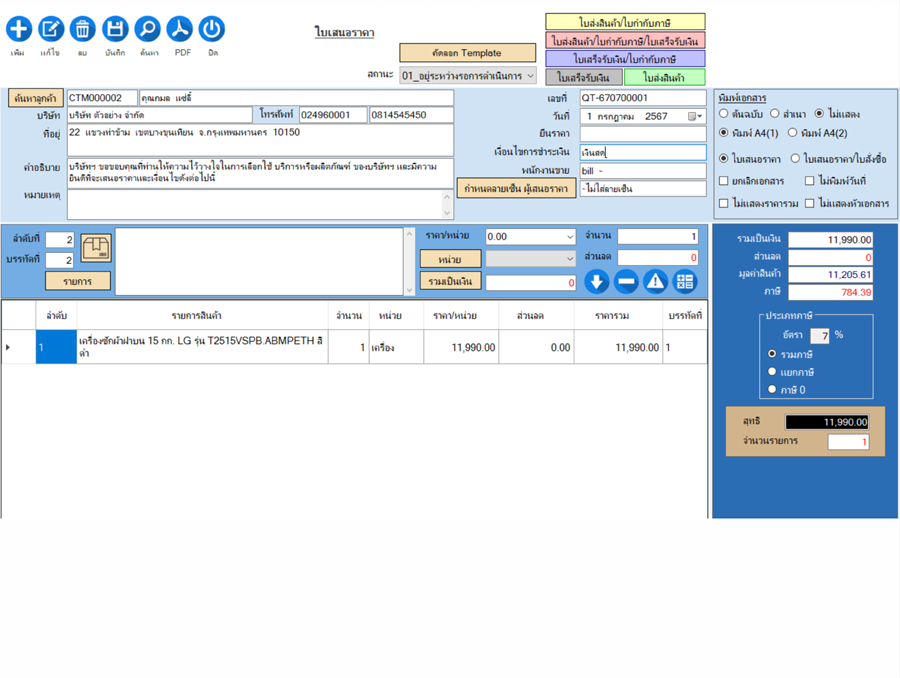Image resolution: width=900 pixels, height=678 pixels.
Task: Click the ลบ (delete) trash icon
Action: click(83, 29)
